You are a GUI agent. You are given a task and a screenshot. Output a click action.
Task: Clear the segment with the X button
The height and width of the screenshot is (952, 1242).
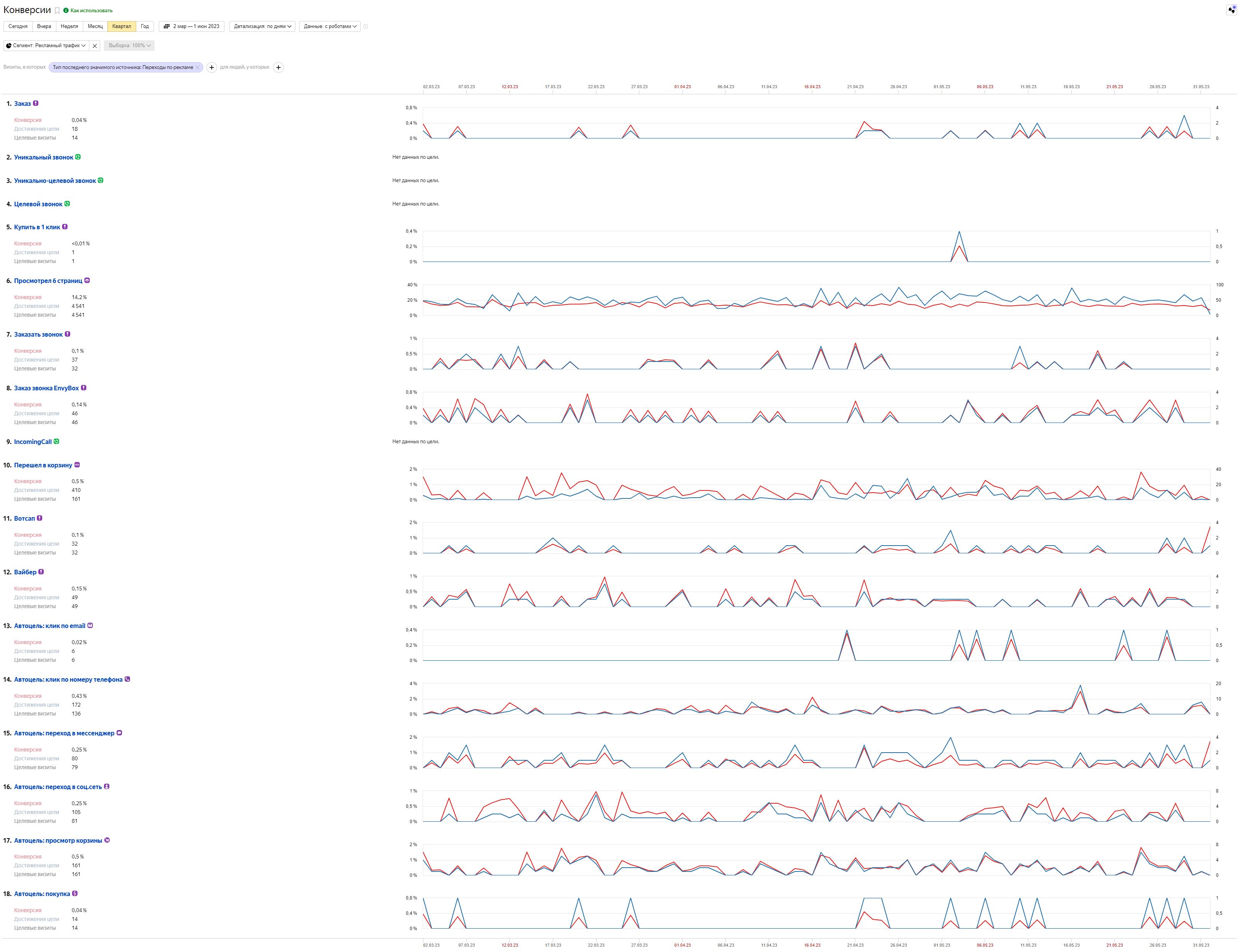[x=95, y=46]
